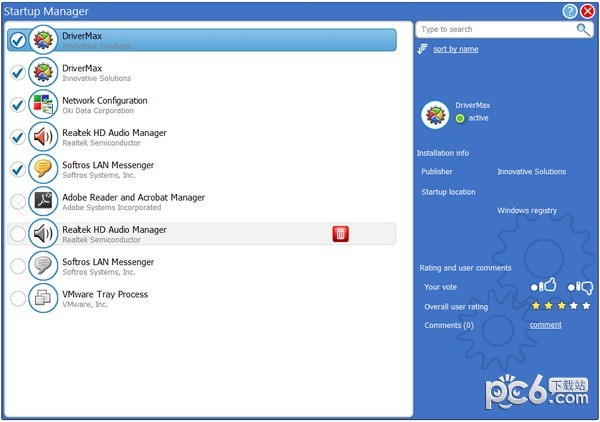Image resolution: width=600 pixels, height=422 pixels.
Task: Click the VMware, Inc. publisher text
Action: pyautogui.click(x=85, y=304)
